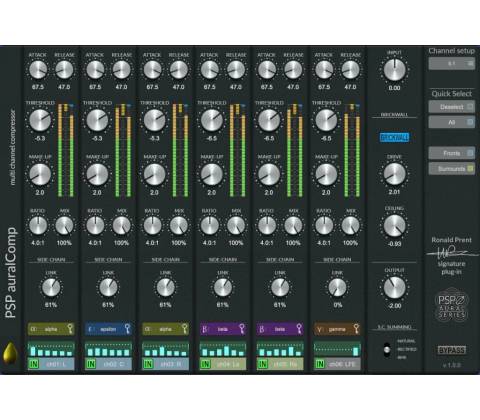This screenshot has height=420, width=480.
Task: Click the ch01 L channel name label
Action: 57,364
